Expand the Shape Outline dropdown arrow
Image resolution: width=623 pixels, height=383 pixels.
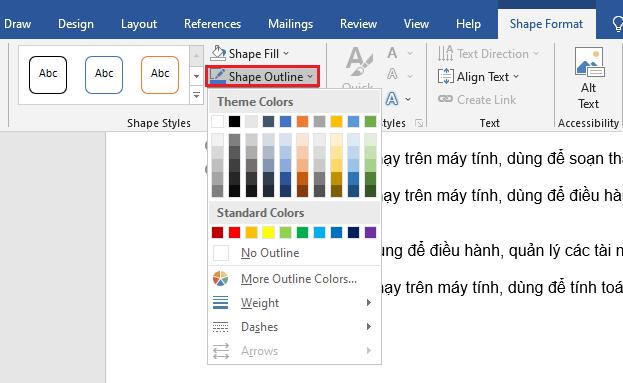[x=310, y=76]
